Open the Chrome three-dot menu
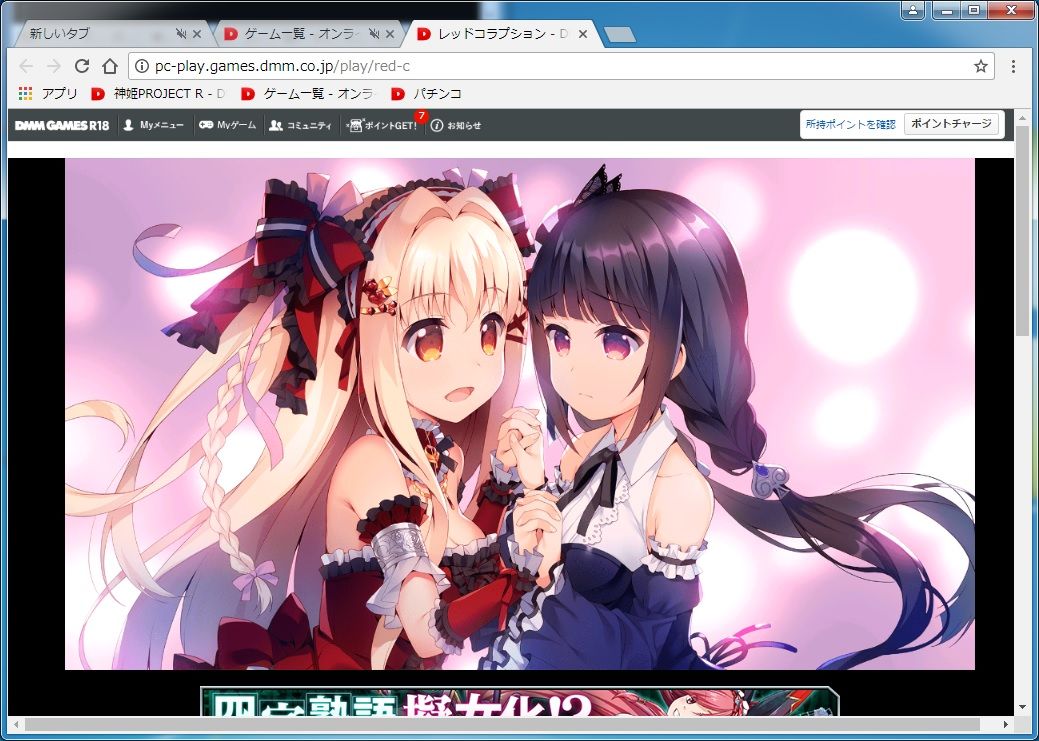This screenshot has width=1039, height=741. pos(1013,66)
